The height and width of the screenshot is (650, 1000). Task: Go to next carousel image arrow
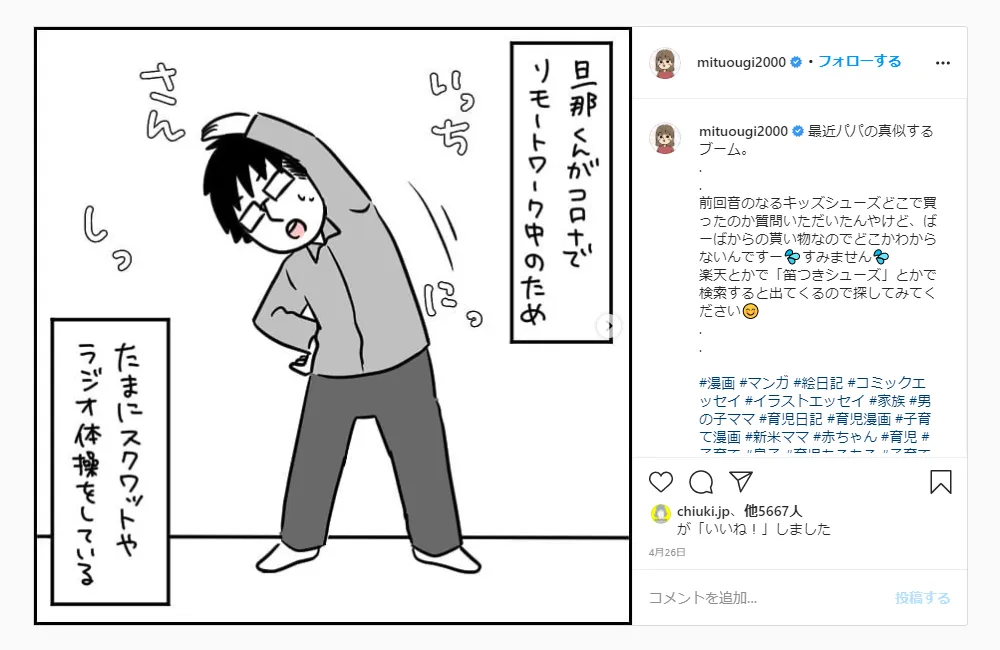coord(608,326)
